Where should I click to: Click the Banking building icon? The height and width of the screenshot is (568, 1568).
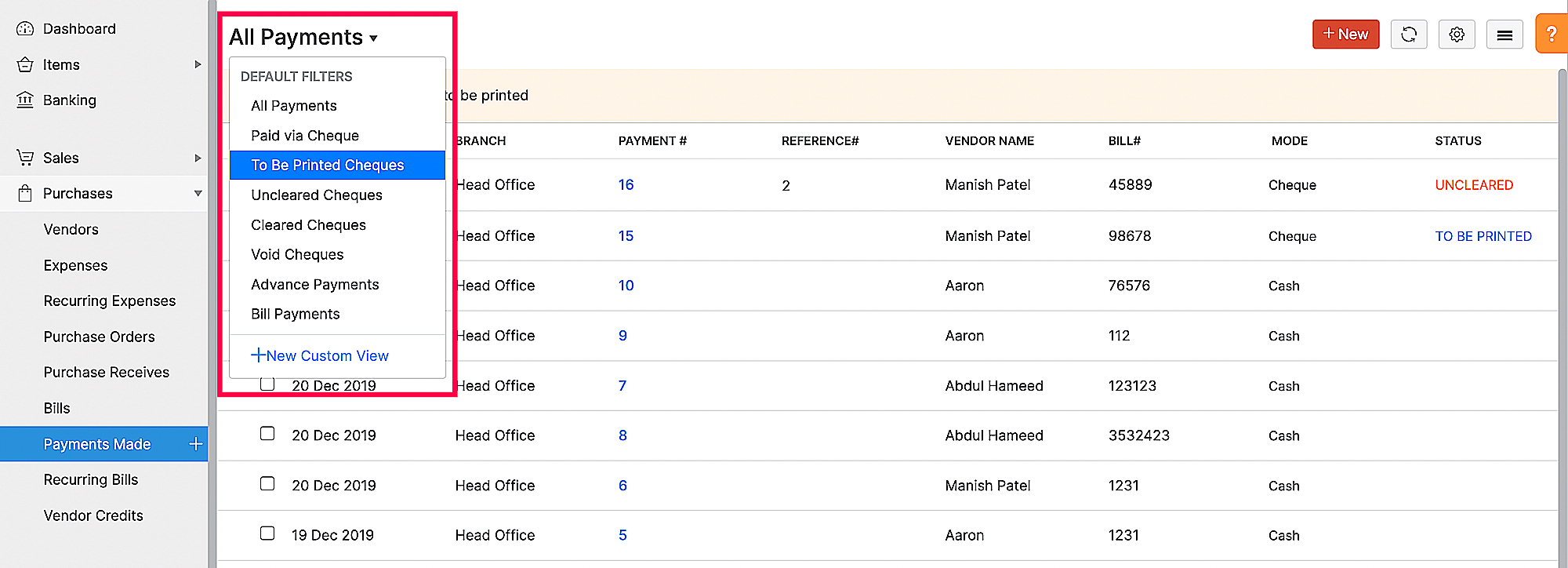pyautogui.click(x=25, y=100)
